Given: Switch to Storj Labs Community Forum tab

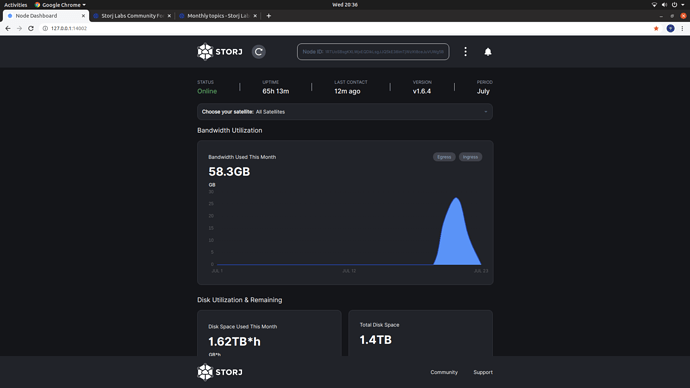Looking at the screenshot, I should (x=132, y=16).
